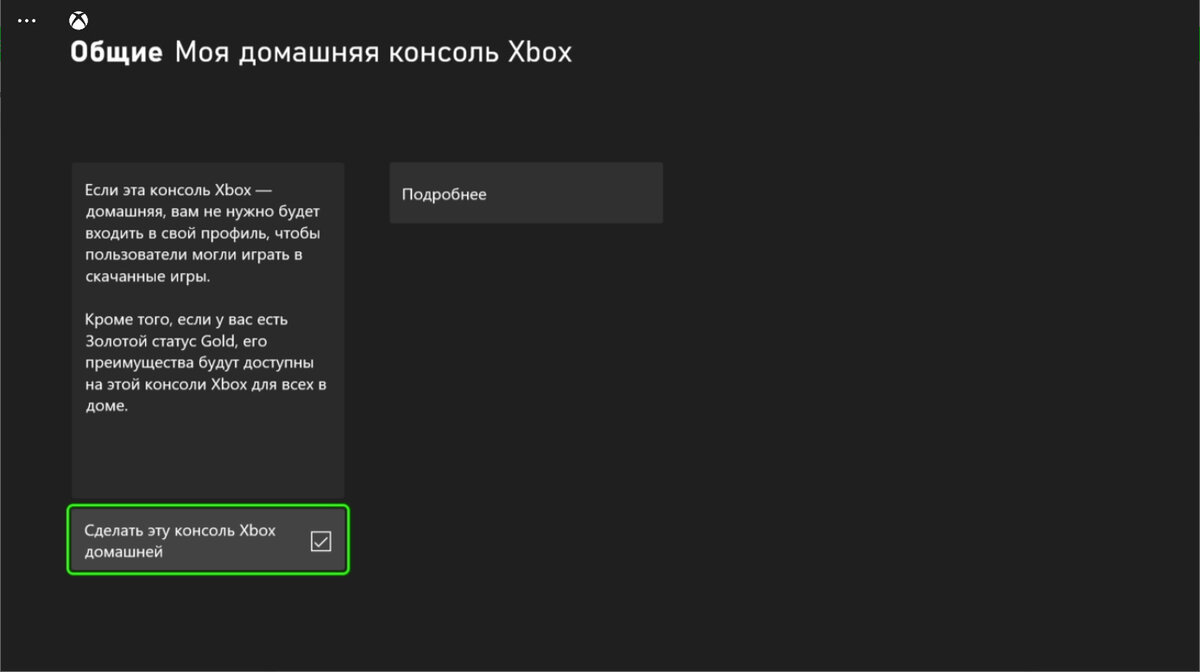
Task: Click the 'Моя домашняя консоль Xbox' title
Action: click(x=373, y=53)
